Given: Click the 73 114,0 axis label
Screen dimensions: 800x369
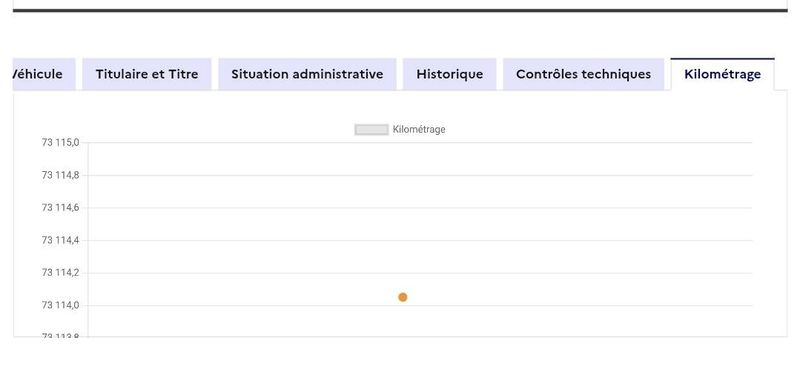Looking at the screenshot, I should [x=60, y=305].
